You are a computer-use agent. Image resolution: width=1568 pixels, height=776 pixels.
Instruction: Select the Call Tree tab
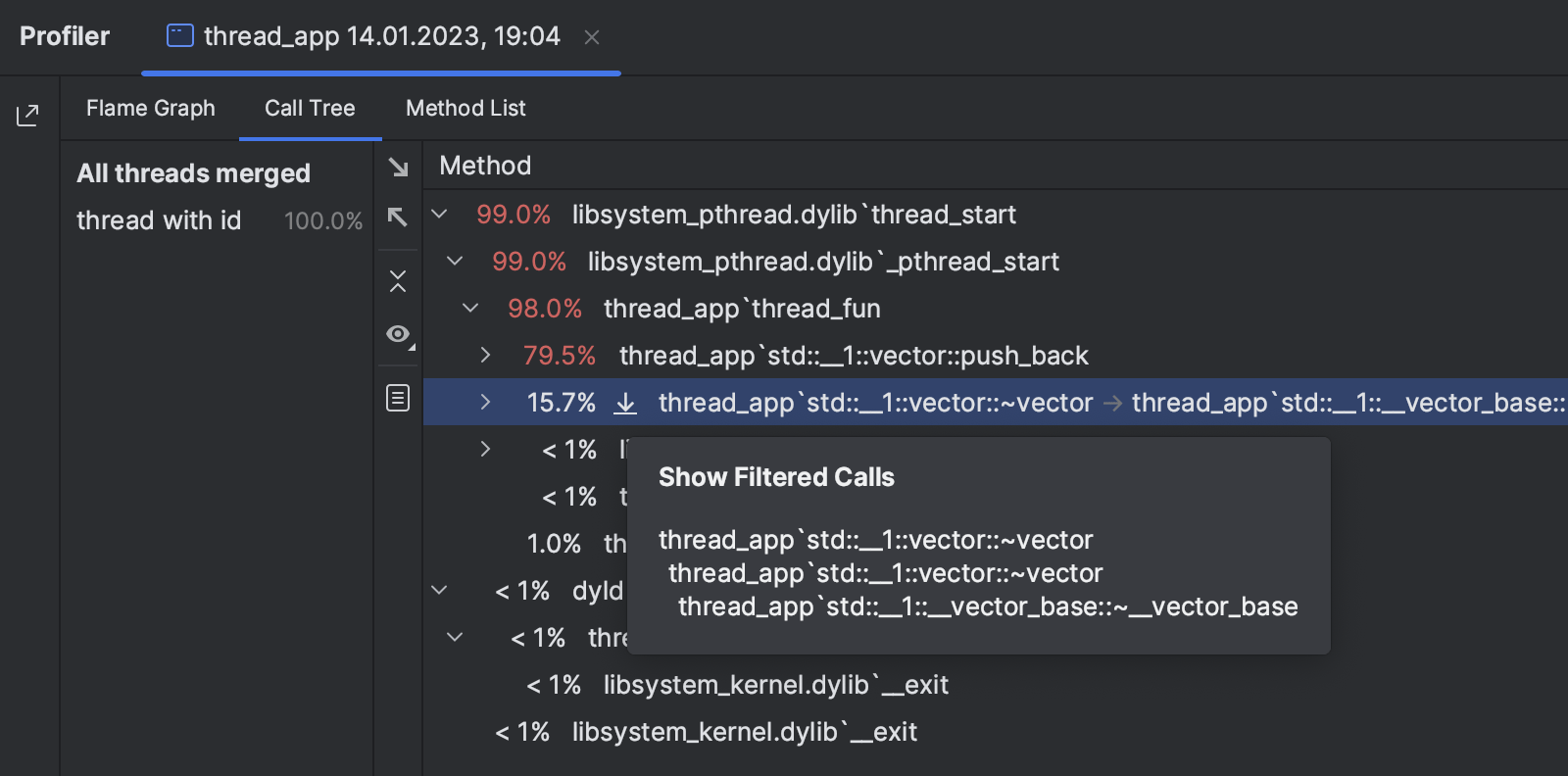click(x=310, y=108)
